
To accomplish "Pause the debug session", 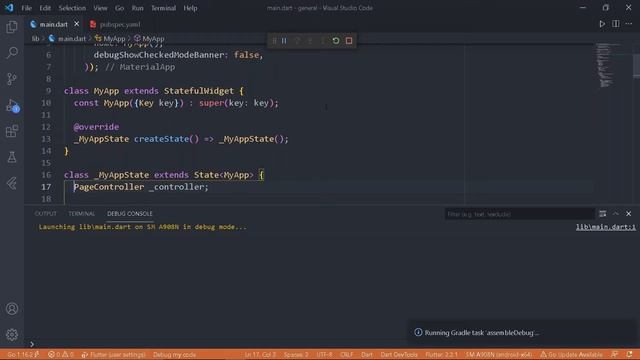I will [284, 41].
